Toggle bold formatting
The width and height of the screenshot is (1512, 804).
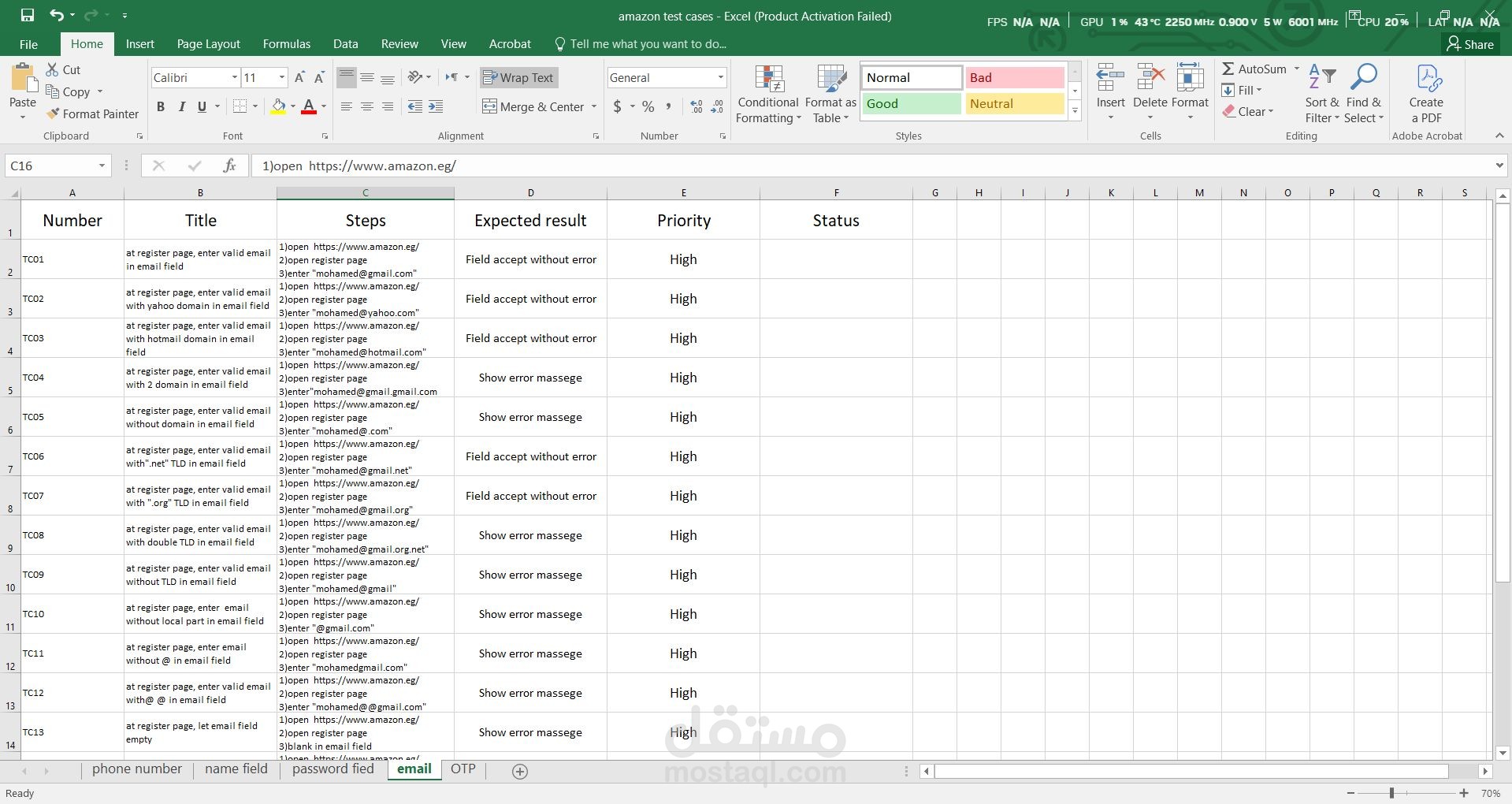(x=161, y=106)
